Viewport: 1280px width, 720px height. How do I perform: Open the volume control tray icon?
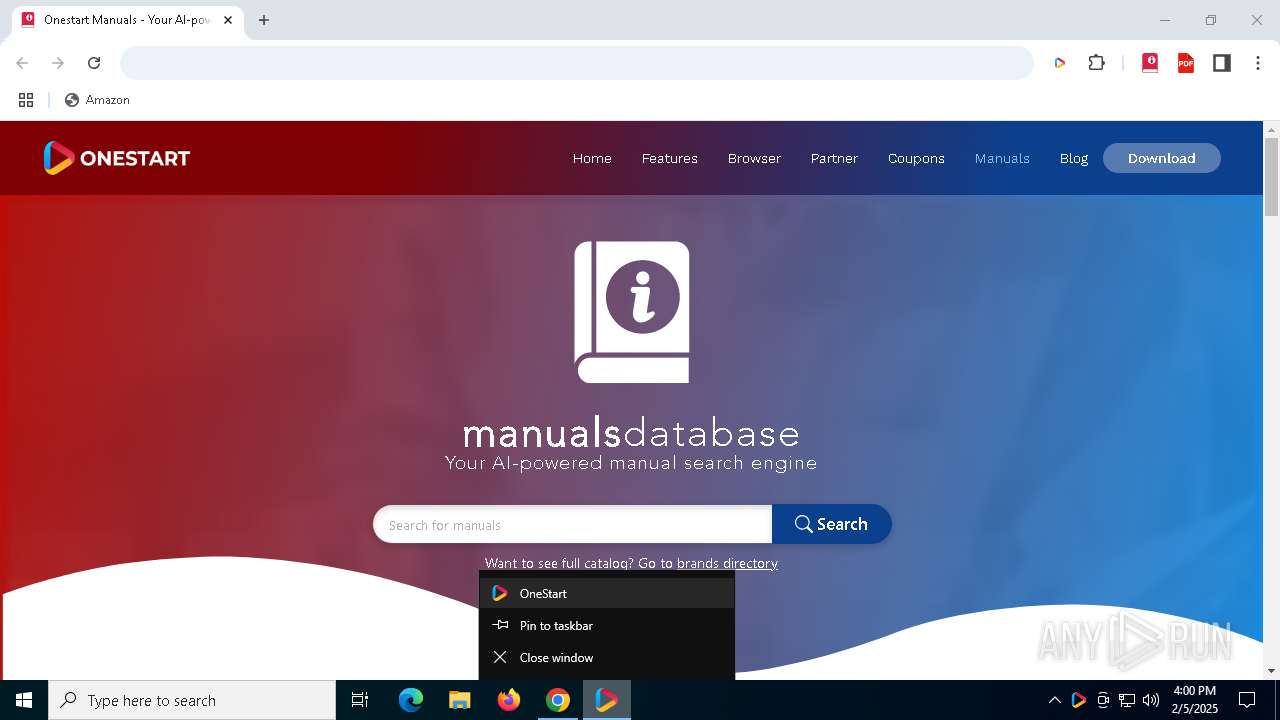1151,700
